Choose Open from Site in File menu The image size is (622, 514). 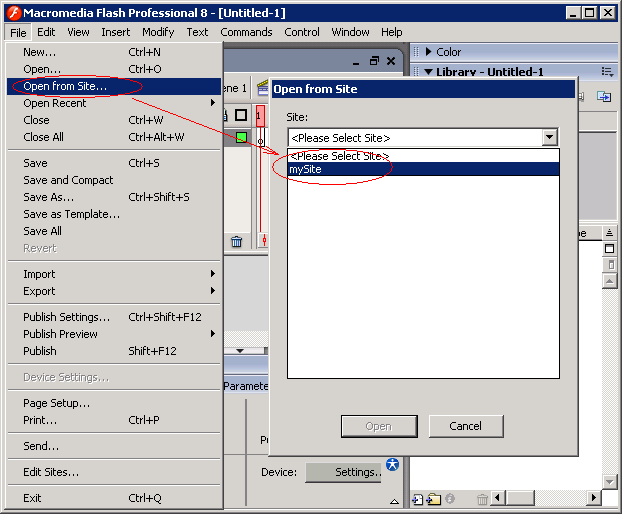[65, 86]
